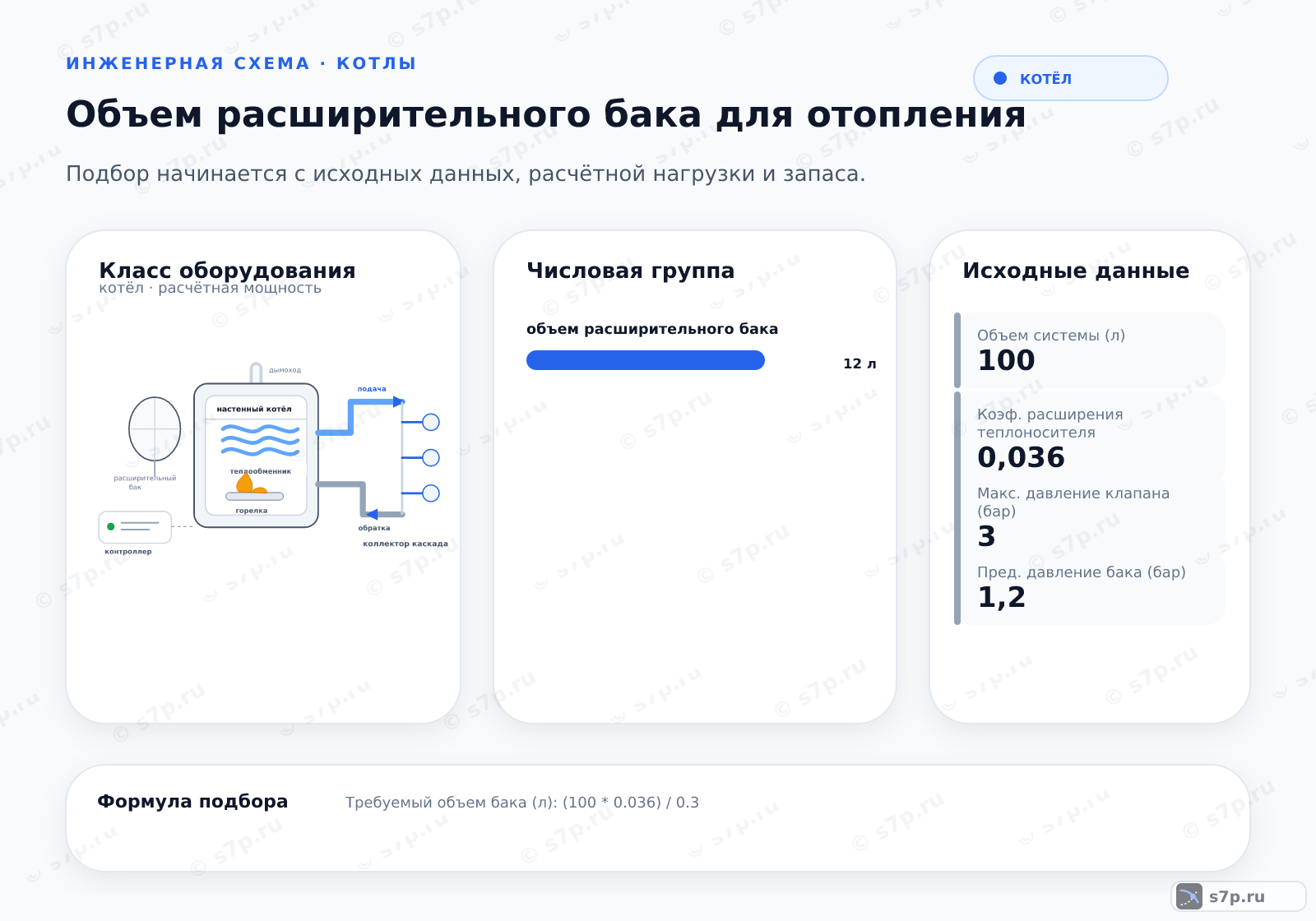This screenshot has width=1316, height=921.
Task: Select the 'Исходные данные' heading
Action: coord(1076,271)
